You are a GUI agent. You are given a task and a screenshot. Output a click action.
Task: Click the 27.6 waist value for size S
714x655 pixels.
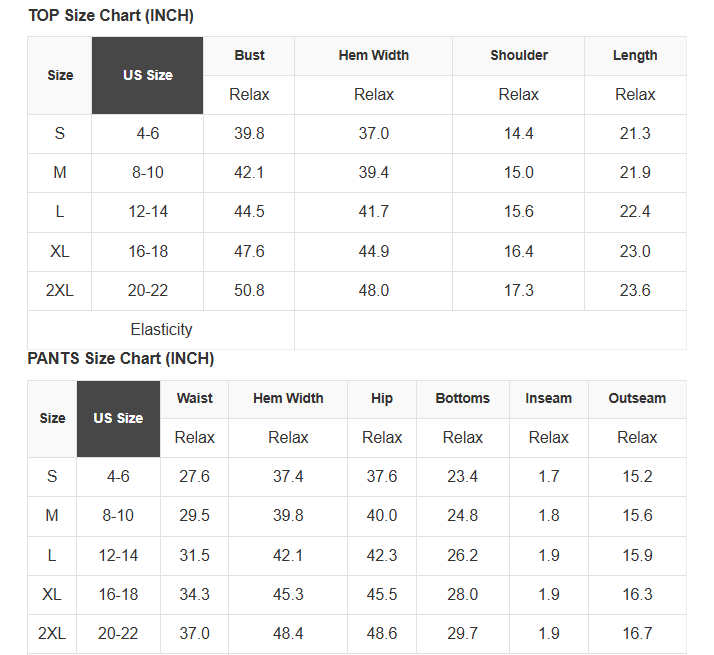(194, 477)
